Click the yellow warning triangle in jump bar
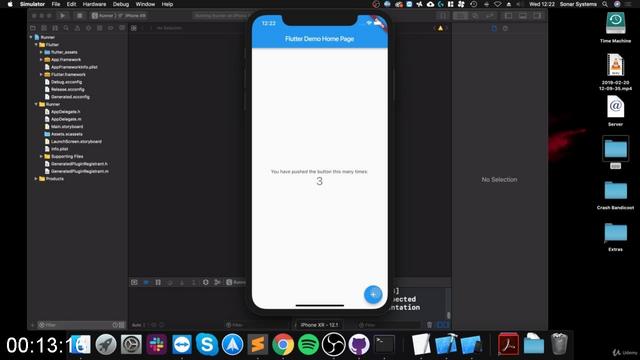The height and width of the screenshot is (360, 640). 440,28
